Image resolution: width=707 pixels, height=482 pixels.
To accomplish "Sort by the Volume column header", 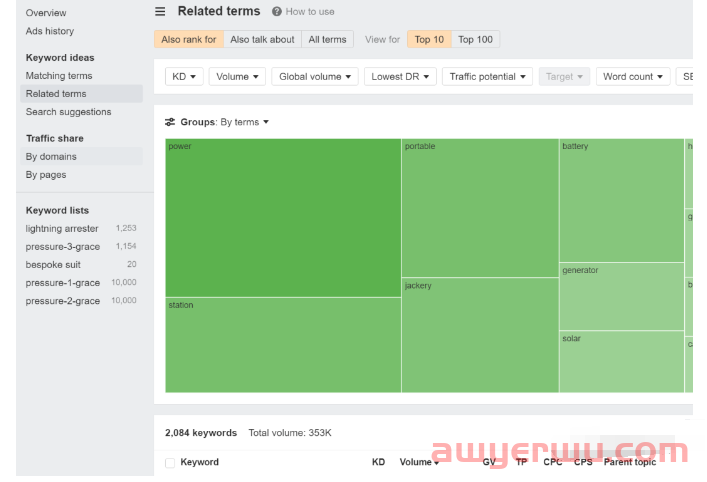I will [x=419, y=462].
